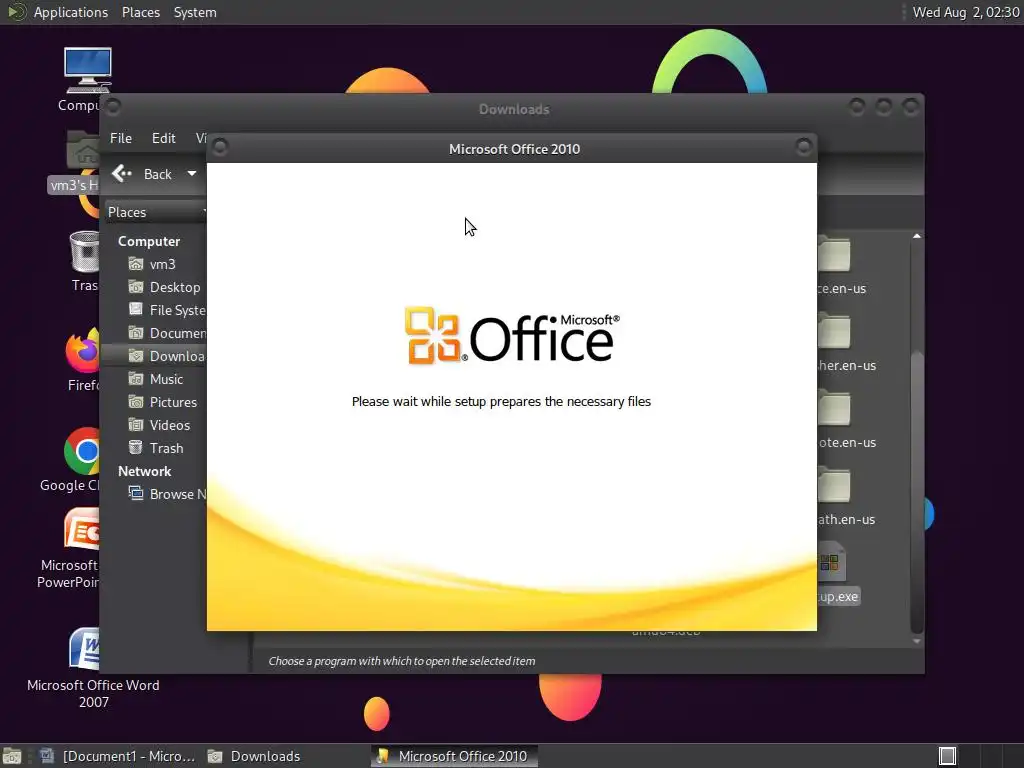
Task: Click the Downloads window vertical scrollbar
Action: pyautogui.click(x=916, y=490)
